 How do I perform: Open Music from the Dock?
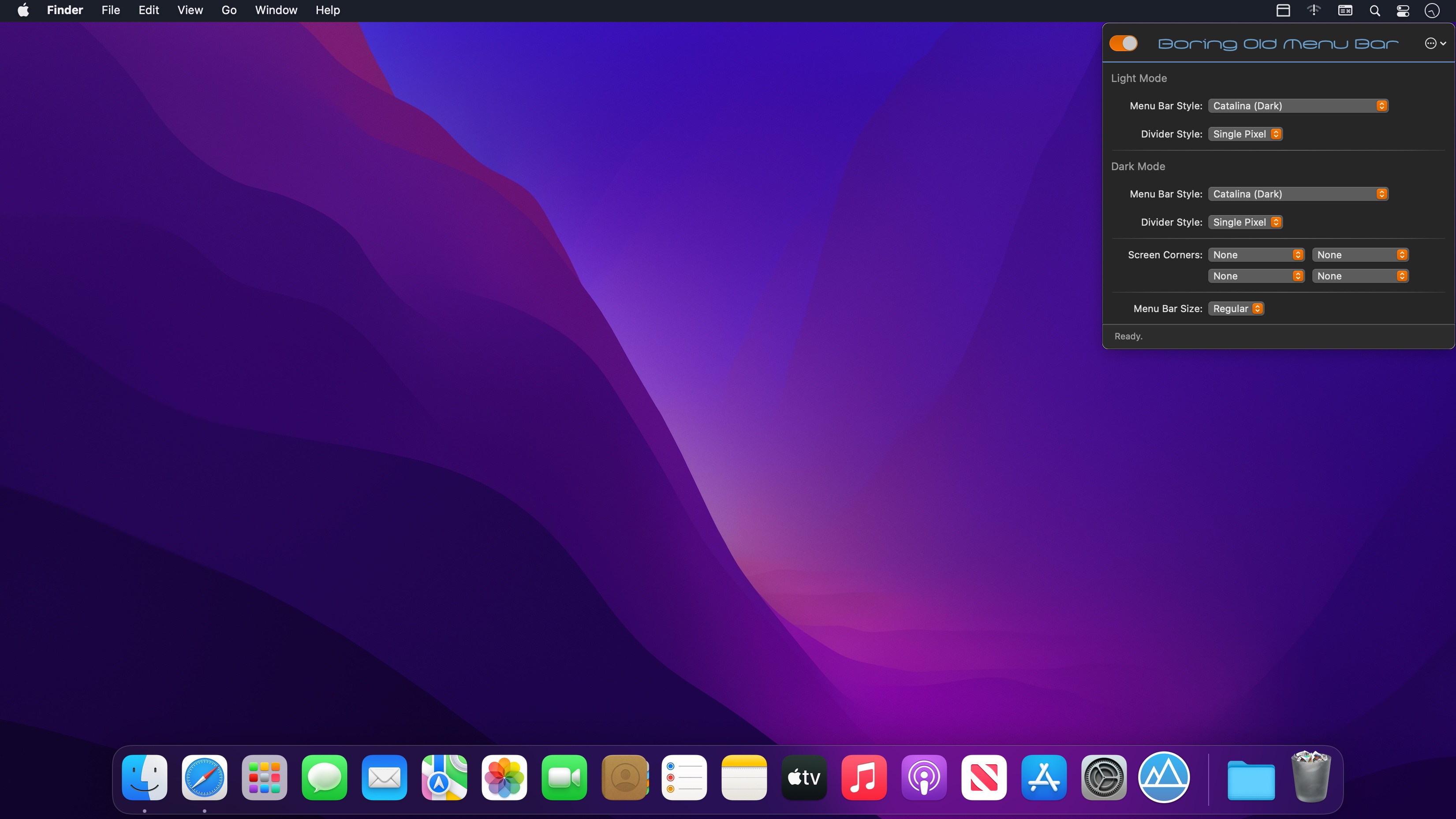coord(864,777)
